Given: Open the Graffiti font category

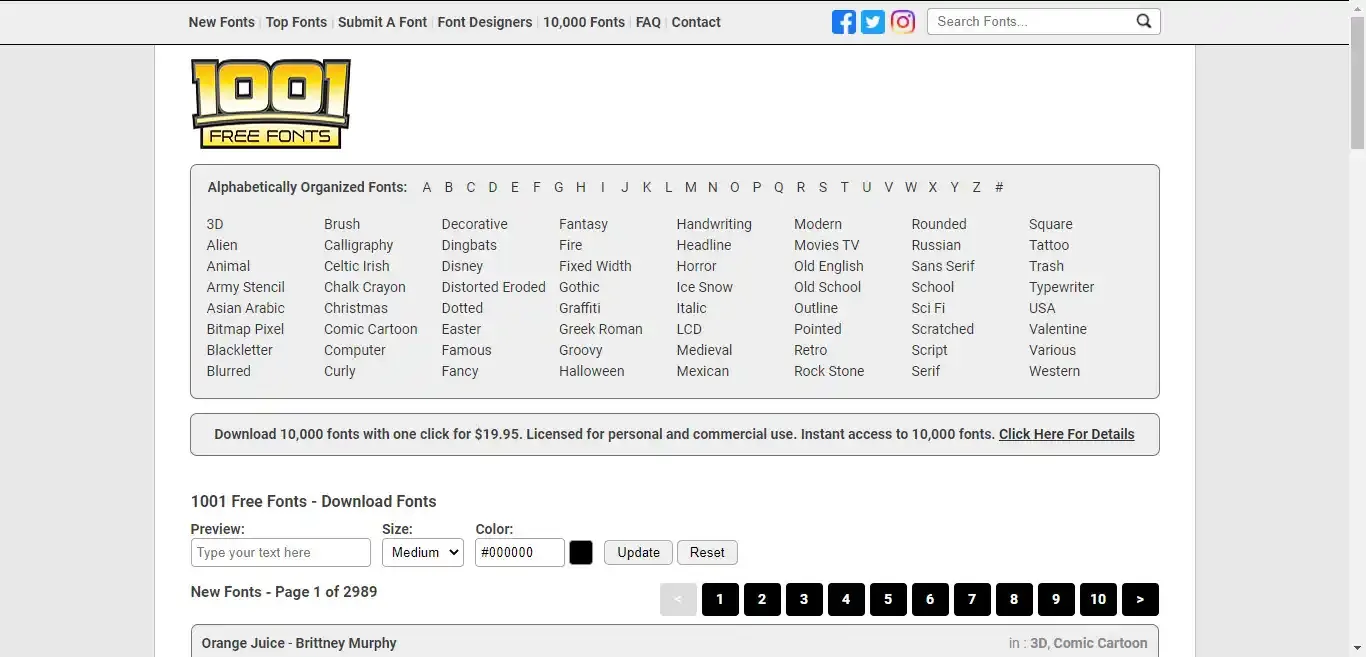Looking at the screenshot, I should (x=580, y=308).
